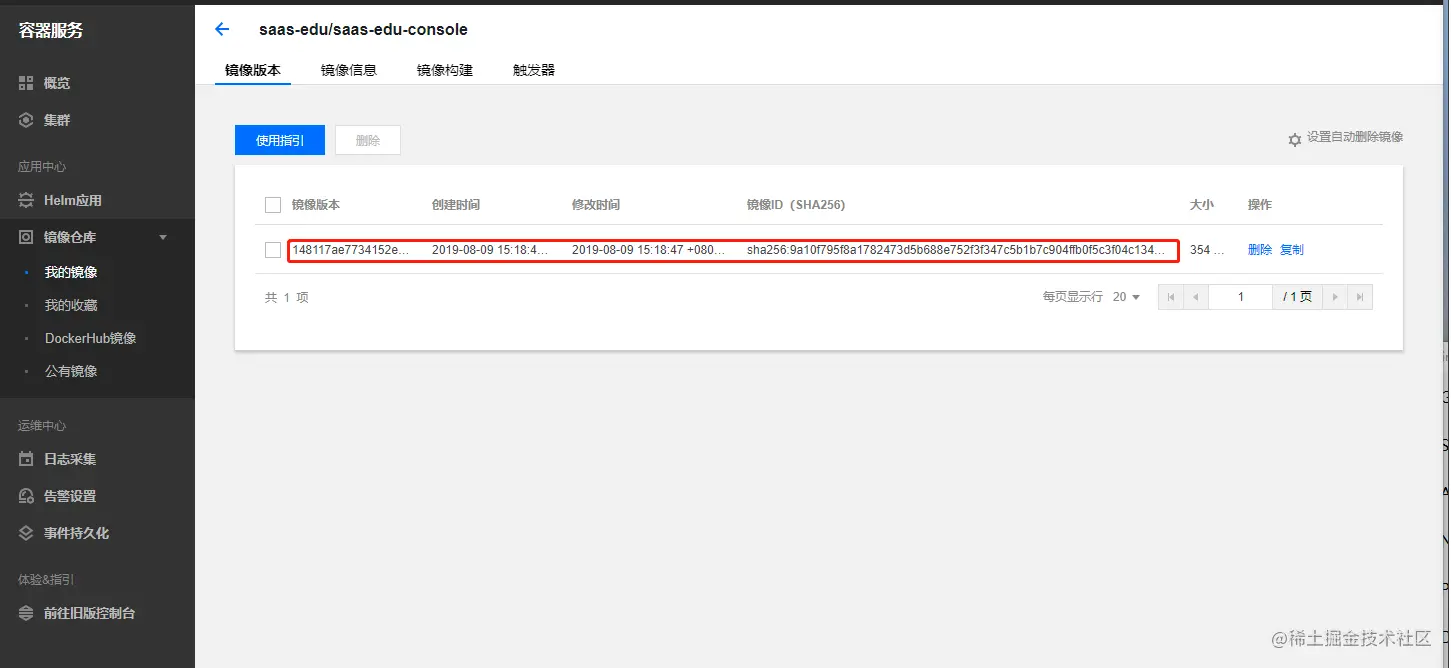Click the gear icon for auto-delete settings
Screen dimensions: 1451x668
[1295, 140]
